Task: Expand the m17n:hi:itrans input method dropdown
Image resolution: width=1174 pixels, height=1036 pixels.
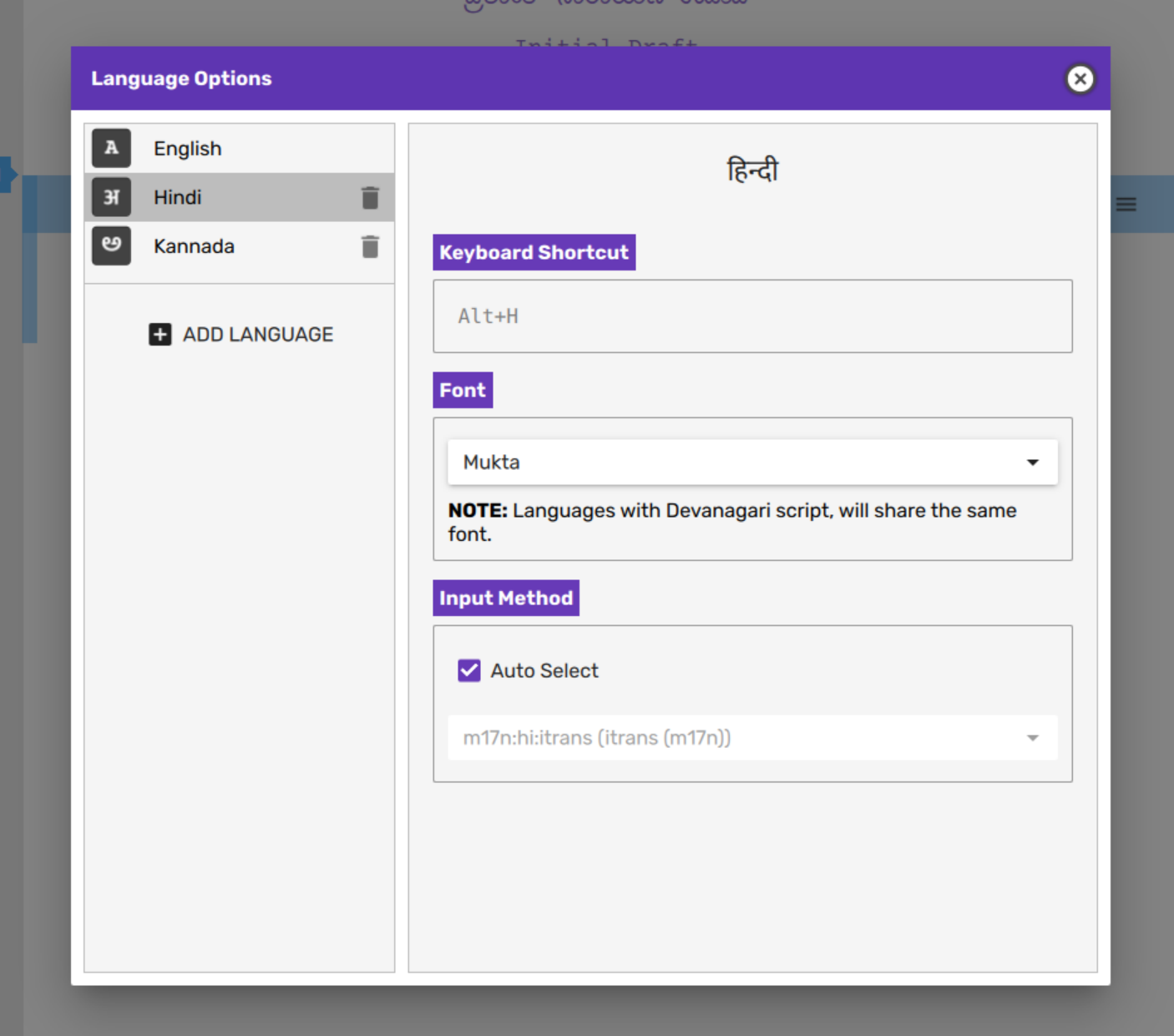Action: click(x=751, y=738)
